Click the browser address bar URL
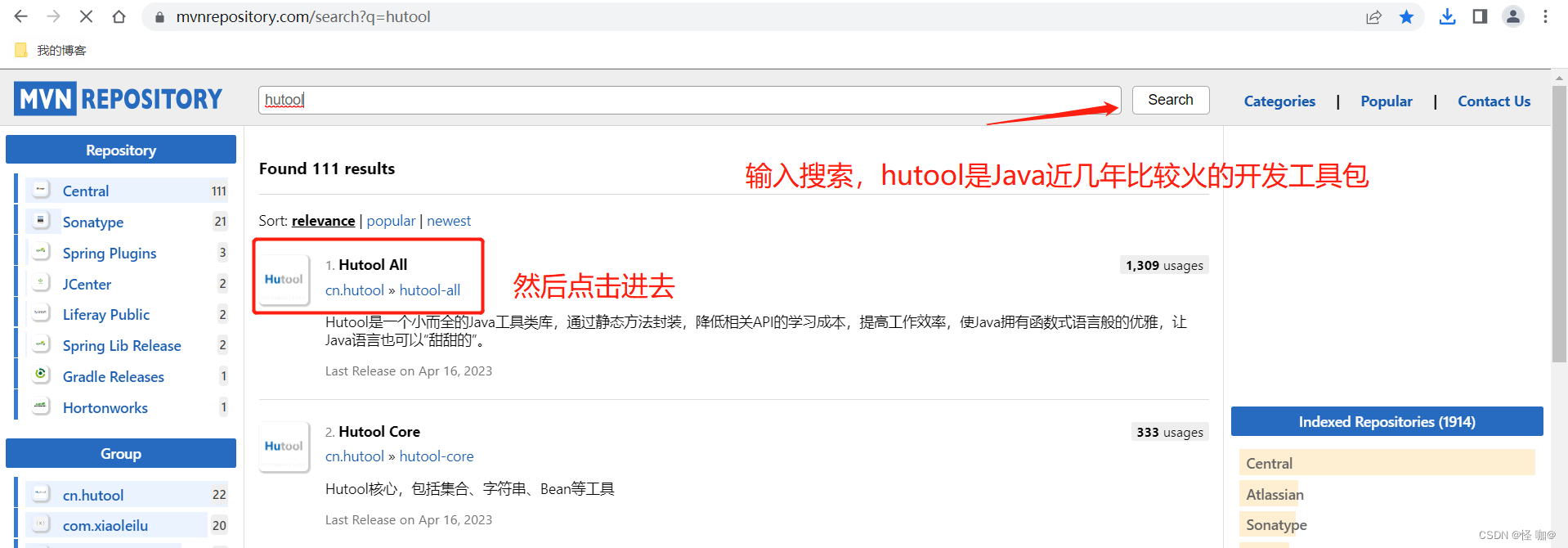This screenshot has height=548, width=1568. coord(303,17)
